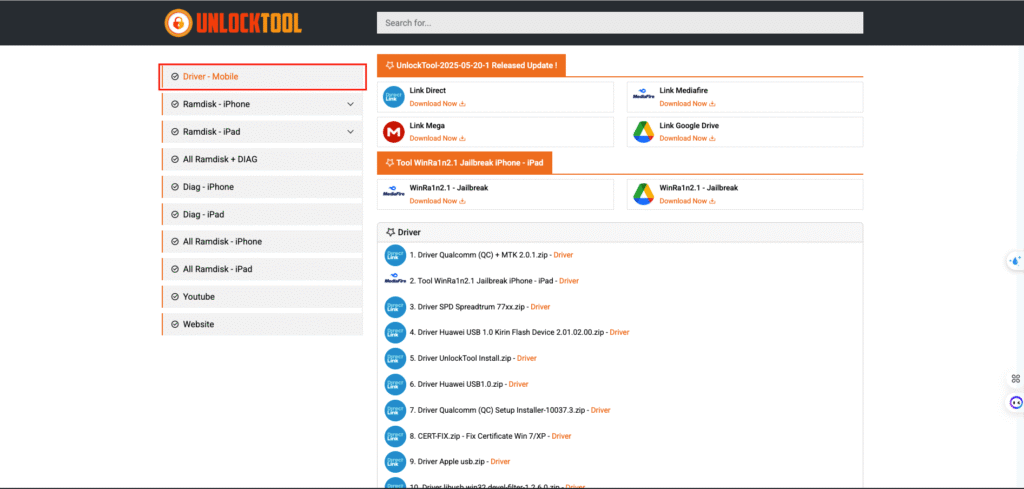The width and height of the screenshot is (1024, 489).
Task: Click the MediaFire icon beside Link Mediafire
Action: (x=643, y=95)
